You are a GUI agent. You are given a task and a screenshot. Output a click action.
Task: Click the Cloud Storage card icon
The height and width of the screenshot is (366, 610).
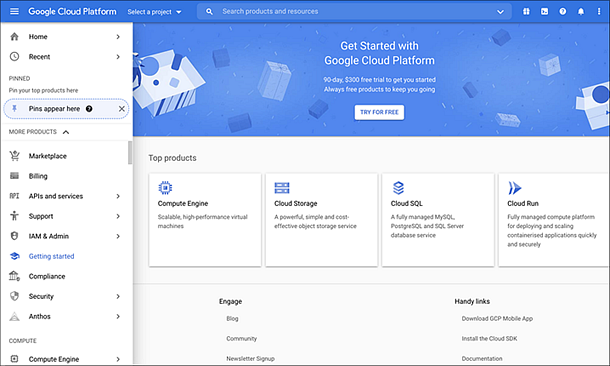click(282, 188)
